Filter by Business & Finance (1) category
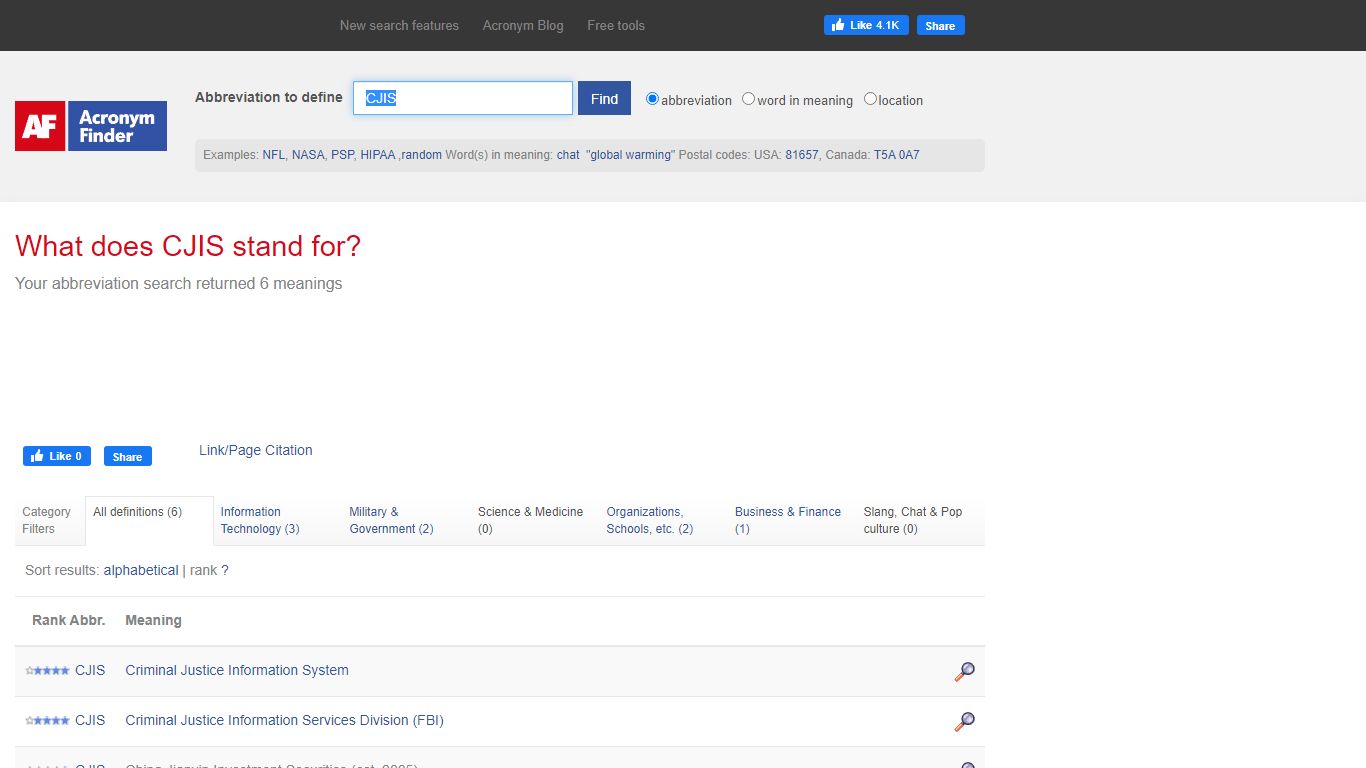The height and width of the screenshot is (768, 1366). (x=788, y=520)
